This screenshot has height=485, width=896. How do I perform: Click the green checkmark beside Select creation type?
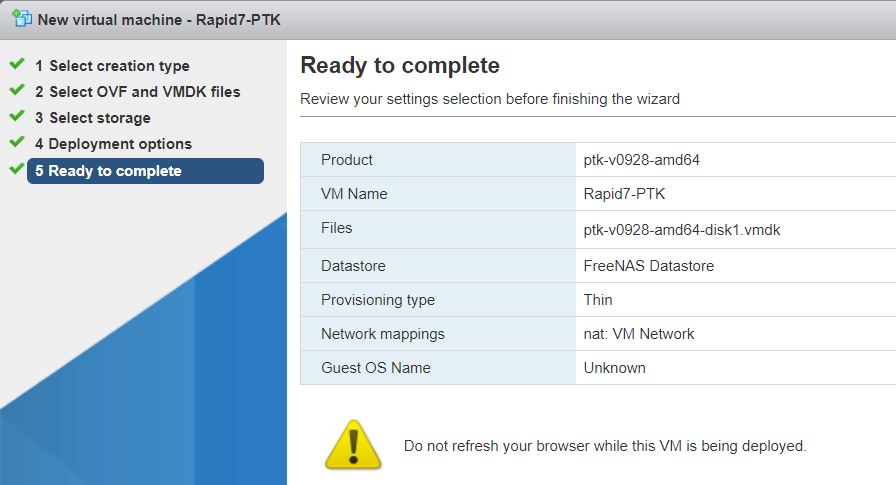tap(16, 65)
